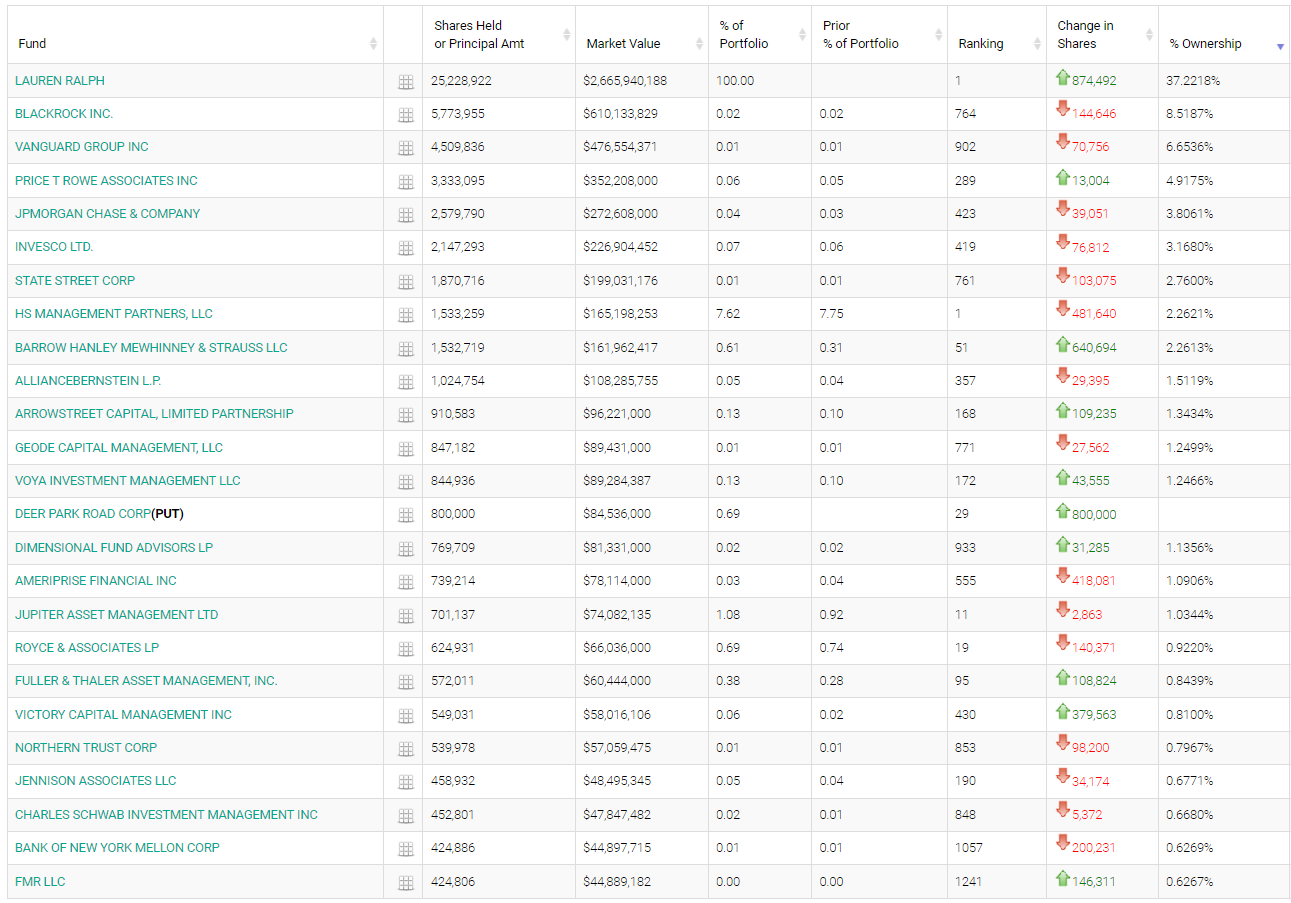Screen dimensions: 1291x903
Task: Open ROYCE & ASSOCIATES LP link
Action: click(87, 647)
